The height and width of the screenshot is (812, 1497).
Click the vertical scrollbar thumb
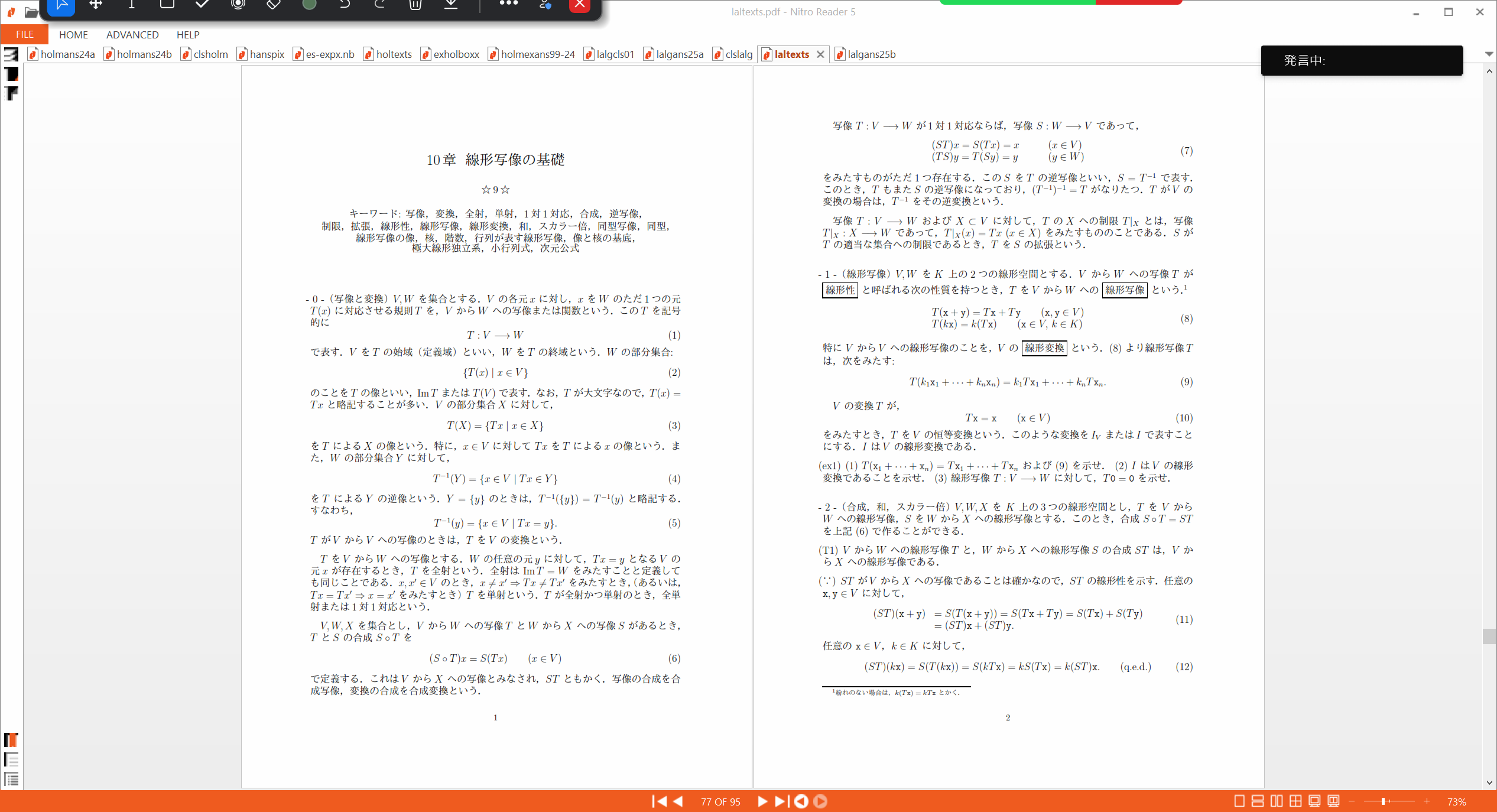1489,636
